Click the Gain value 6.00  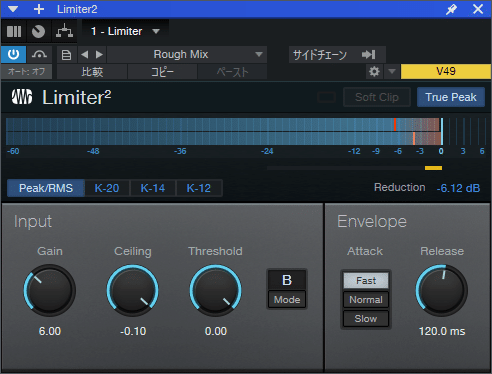[x=50, y=331]
